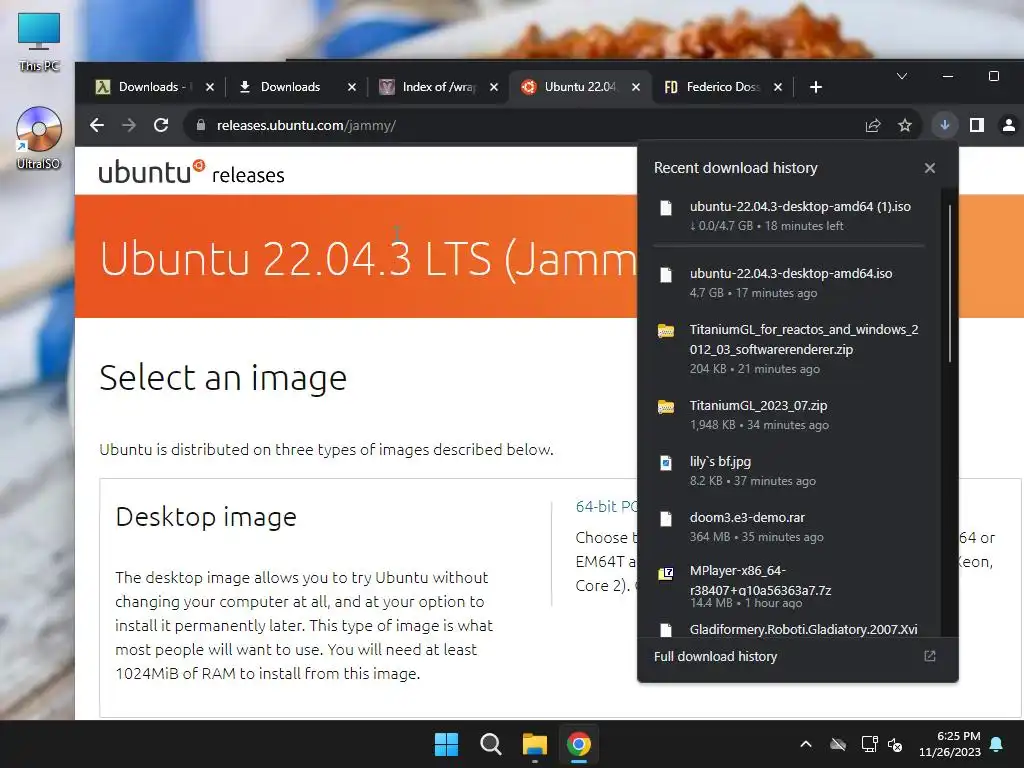Click the file icon of ubuntu-22.04.3-desktop-amd64.iso

click(x=665, y=275)
